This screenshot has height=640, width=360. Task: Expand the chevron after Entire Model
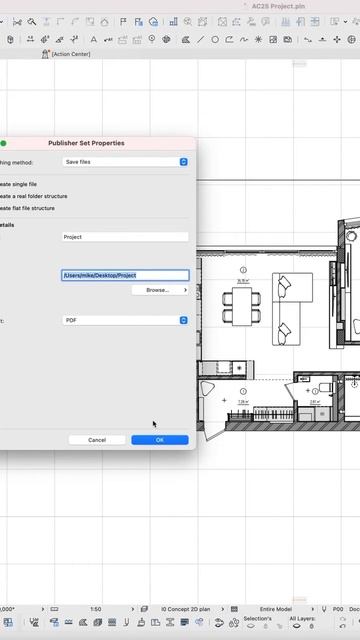click(x=313, y=609)
